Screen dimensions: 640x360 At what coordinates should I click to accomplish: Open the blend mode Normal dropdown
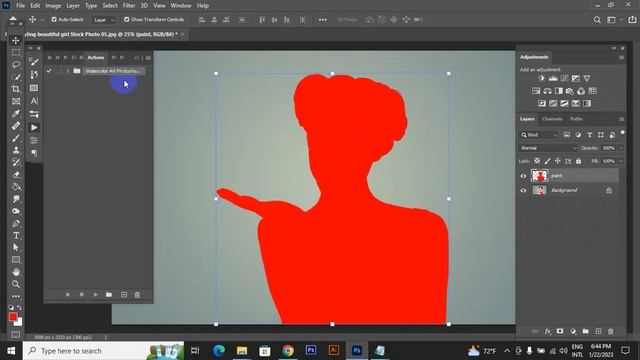548,148
